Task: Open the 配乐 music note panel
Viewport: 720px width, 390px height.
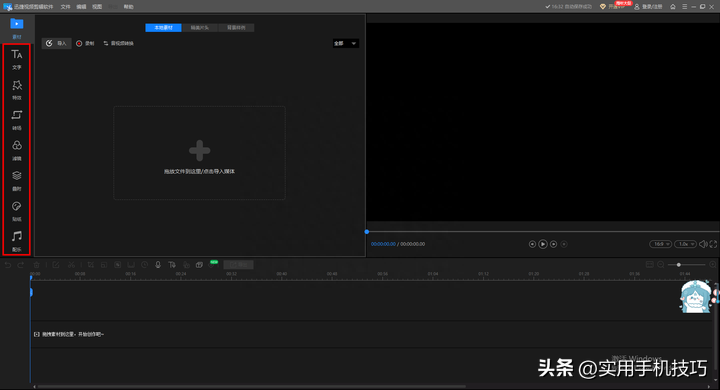Action: pyautogui.click(x=17, y=241)
